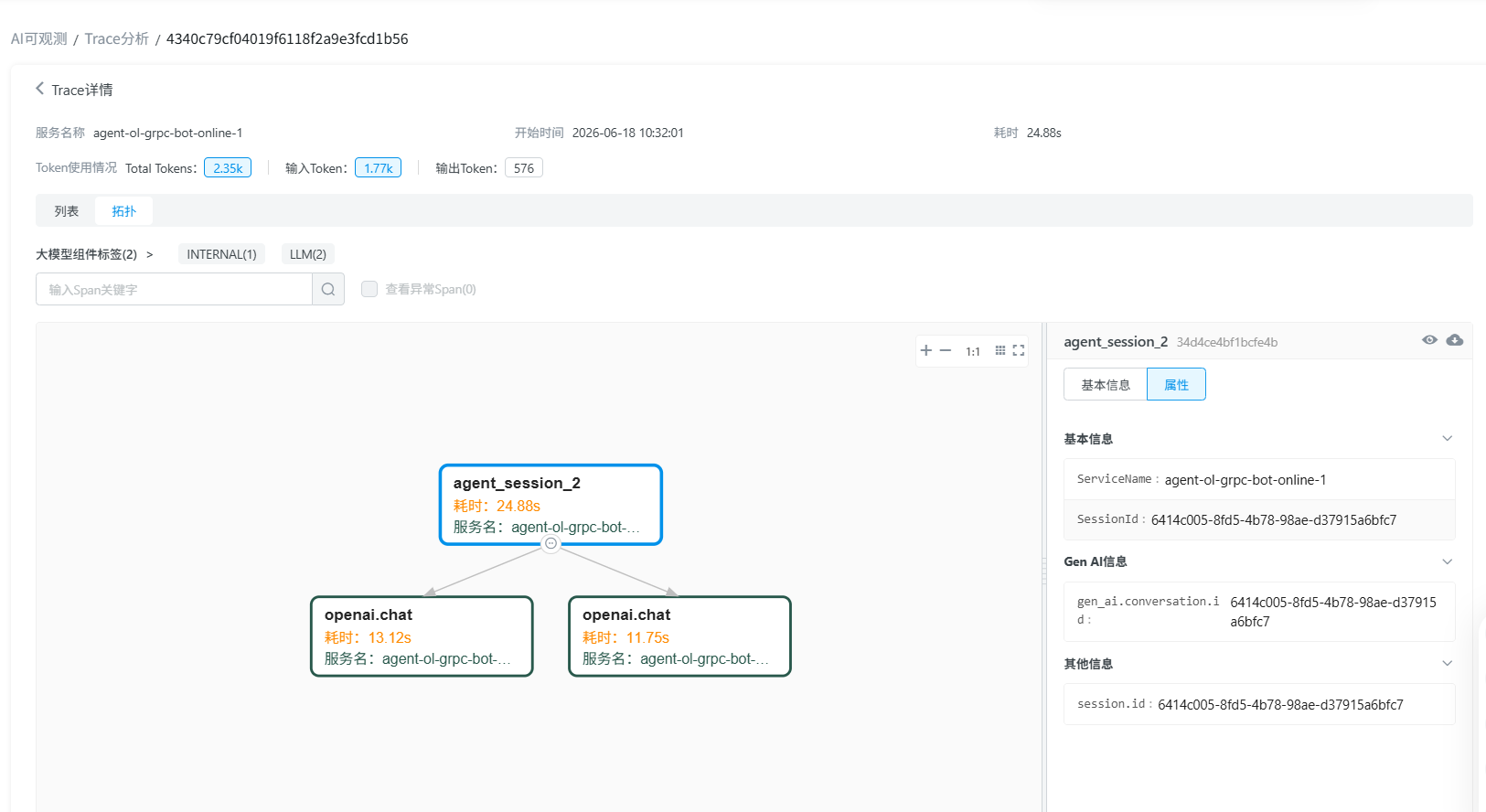Screen dimensions: 1486x812
Task: Collapse the Gen AI信息 section
Action: [x=1448, y=561]
